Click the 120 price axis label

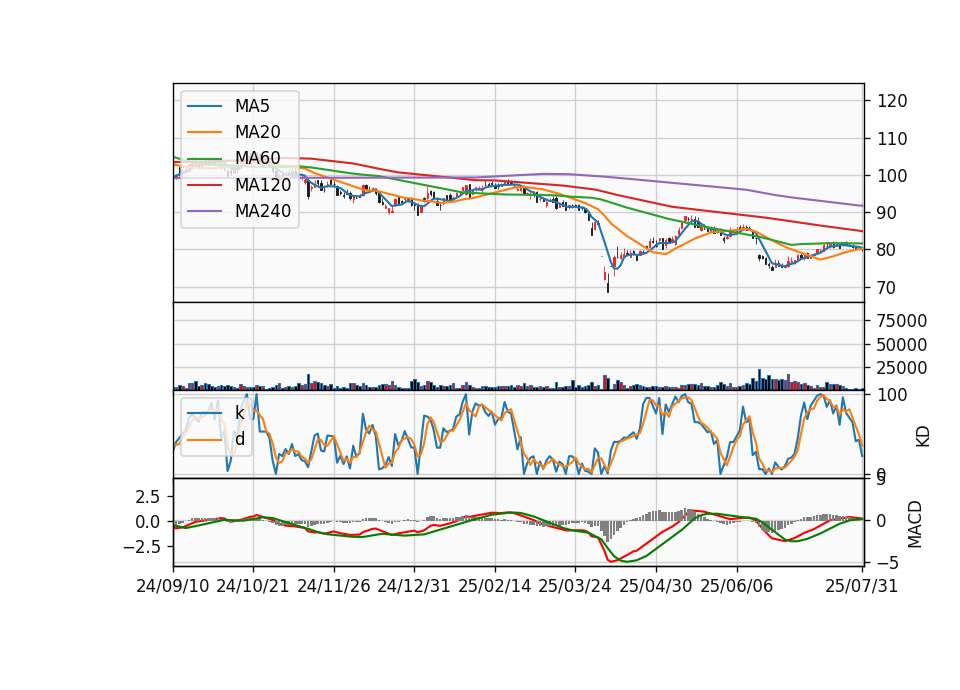(x=892, y=101)
